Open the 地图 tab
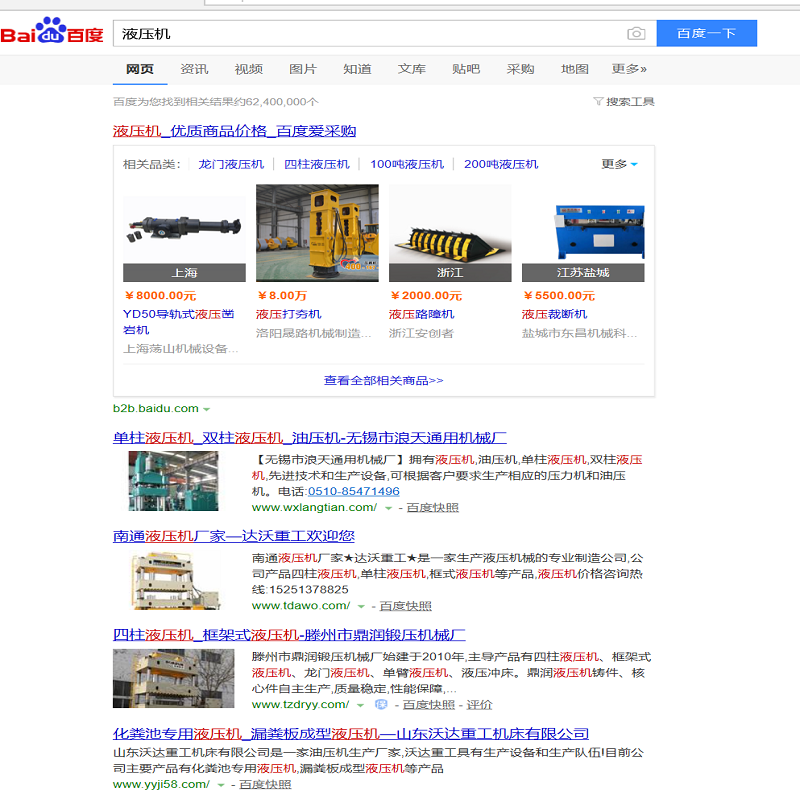 click(x=574, y=69)
